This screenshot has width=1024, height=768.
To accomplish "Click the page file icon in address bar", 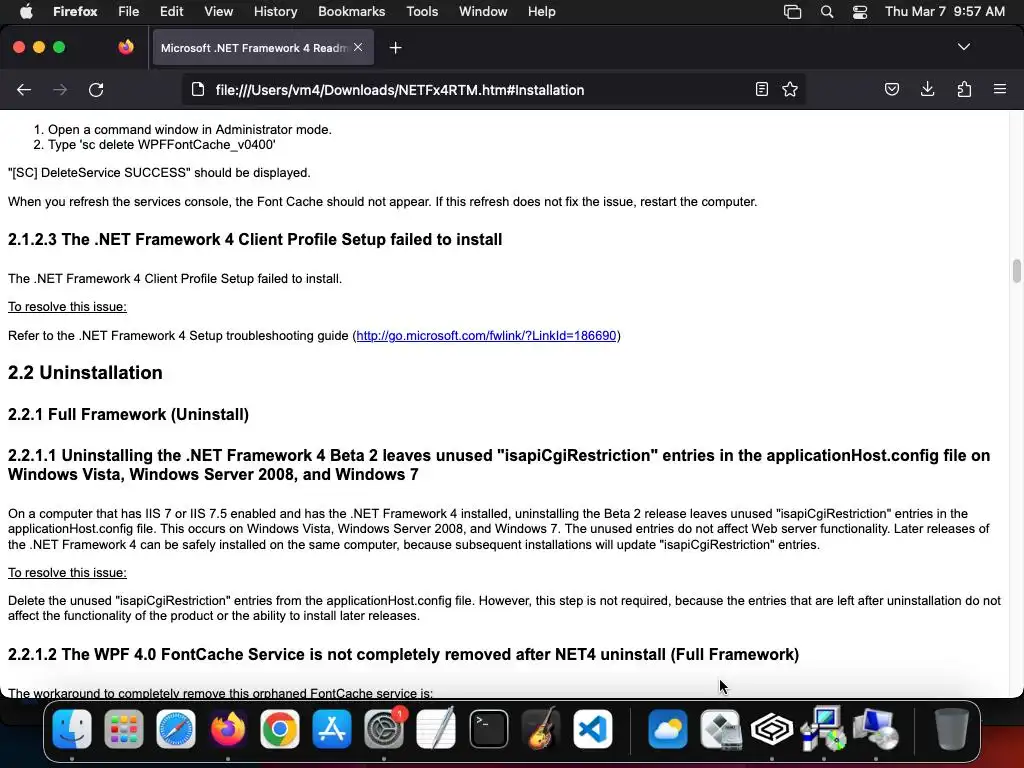I will click(198, 89).
